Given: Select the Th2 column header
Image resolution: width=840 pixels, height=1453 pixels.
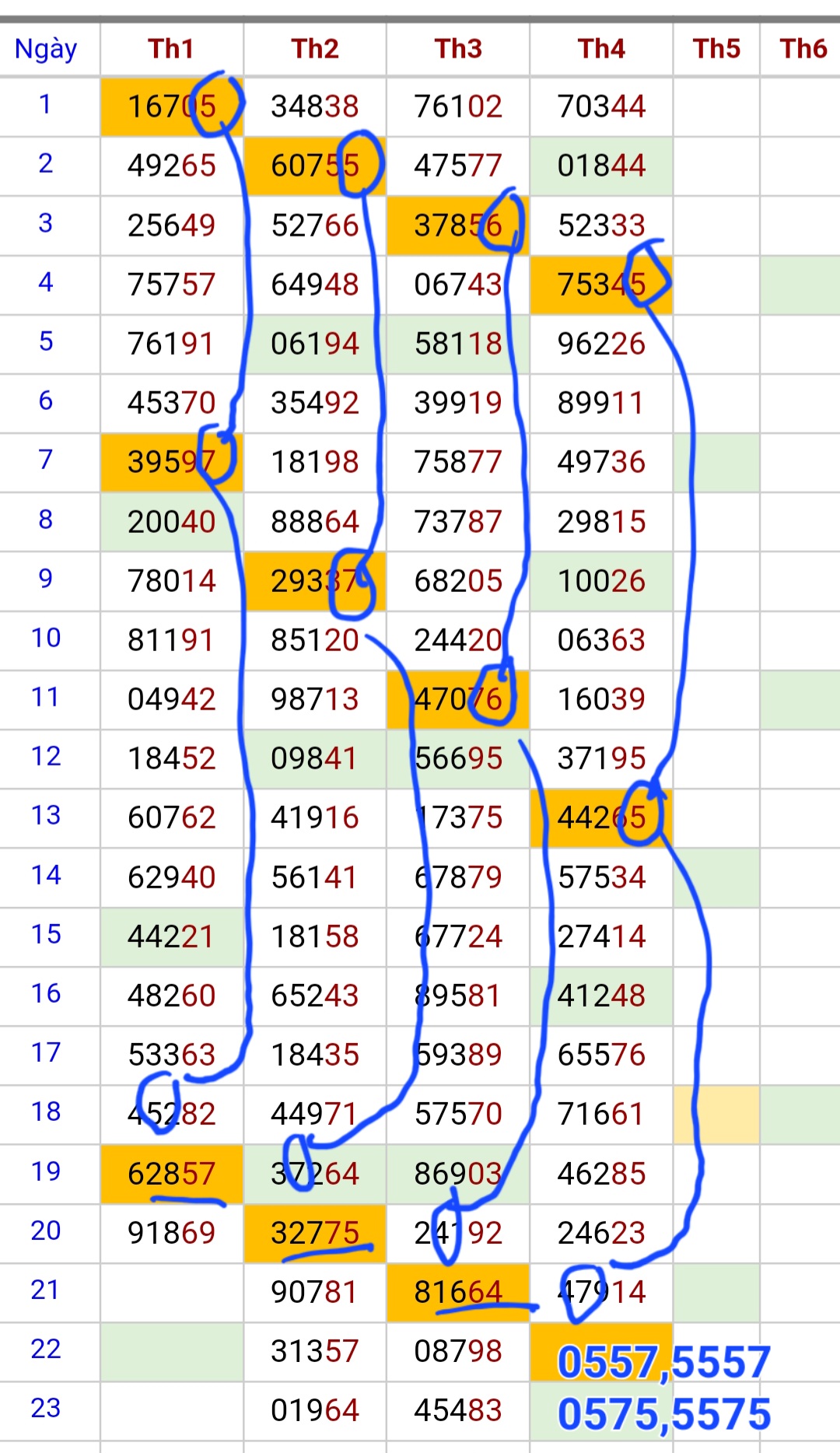Looking at the screenshot, I should (315, 49).
